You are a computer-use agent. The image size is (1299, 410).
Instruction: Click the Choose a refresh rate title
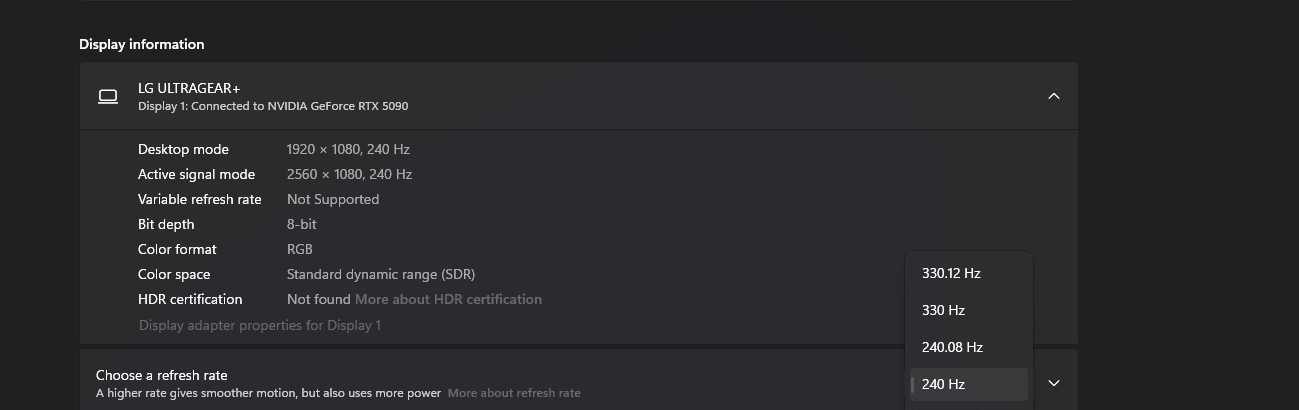point(162,375)
